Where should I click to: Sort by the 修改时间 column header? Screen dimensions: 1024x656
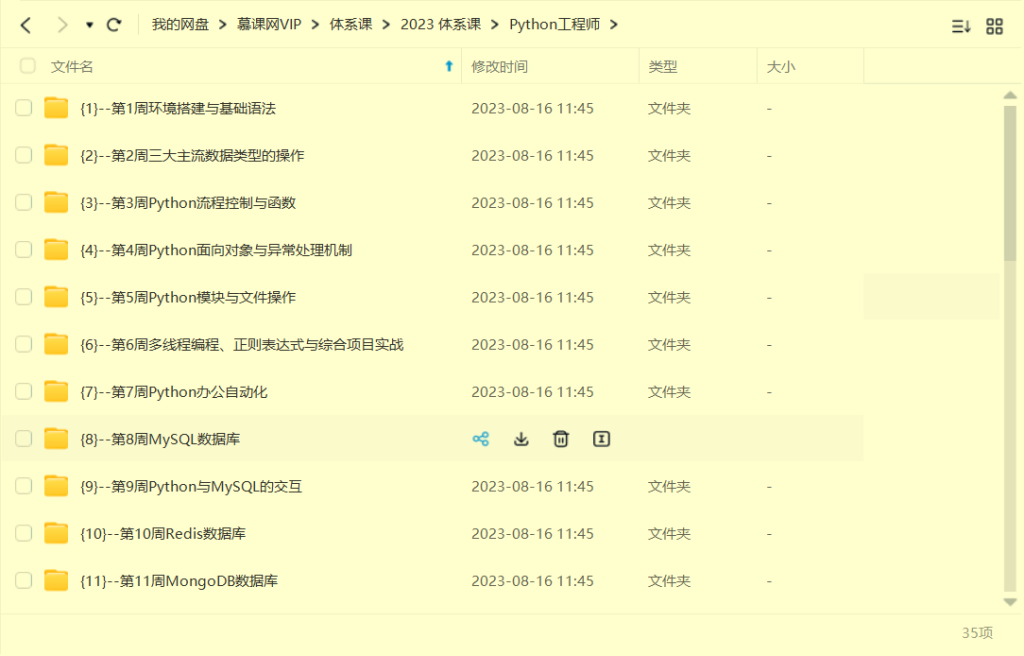[500, 67]
